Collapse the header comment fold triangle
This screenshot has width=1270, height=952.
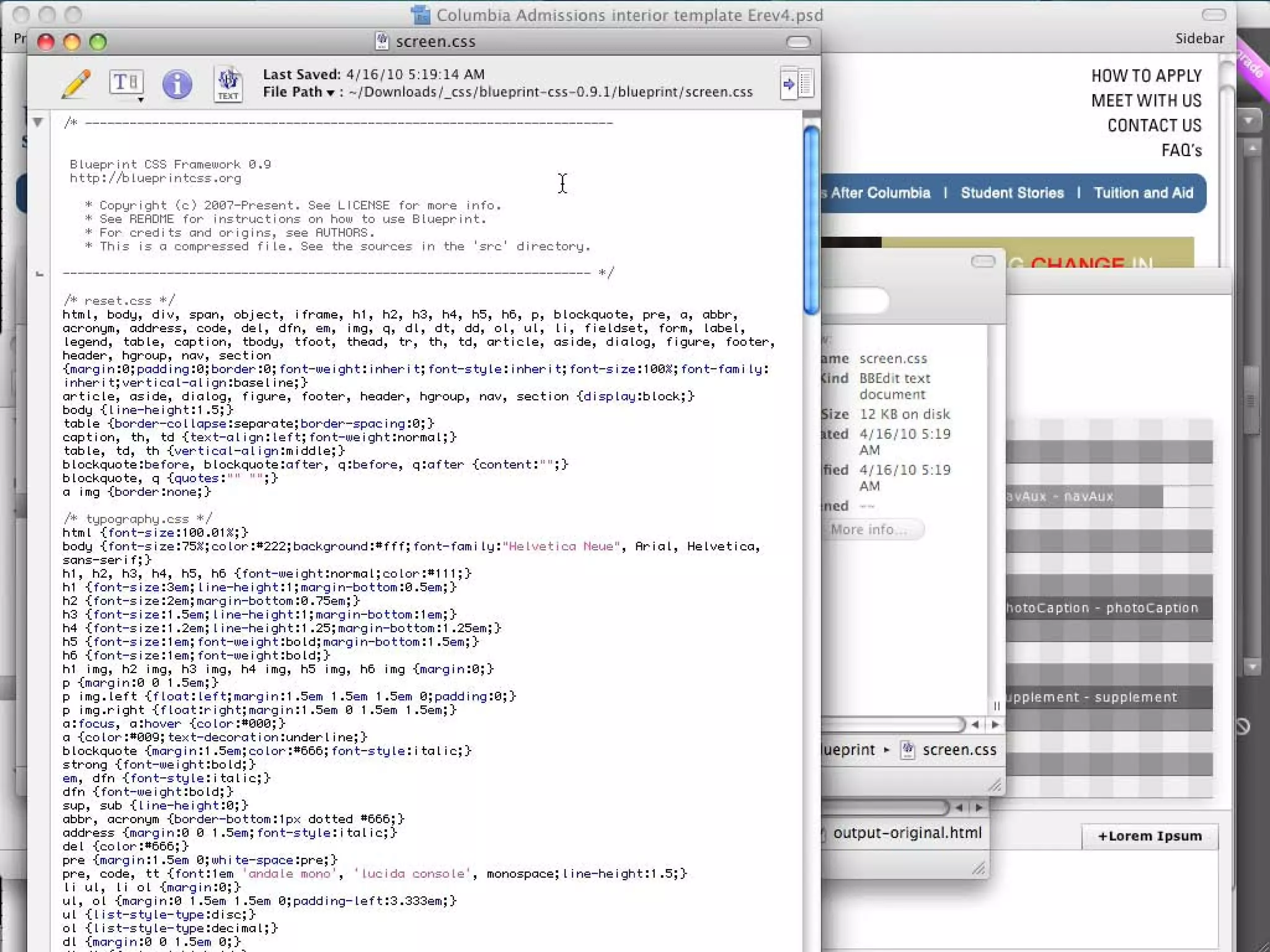click(38, 122)
